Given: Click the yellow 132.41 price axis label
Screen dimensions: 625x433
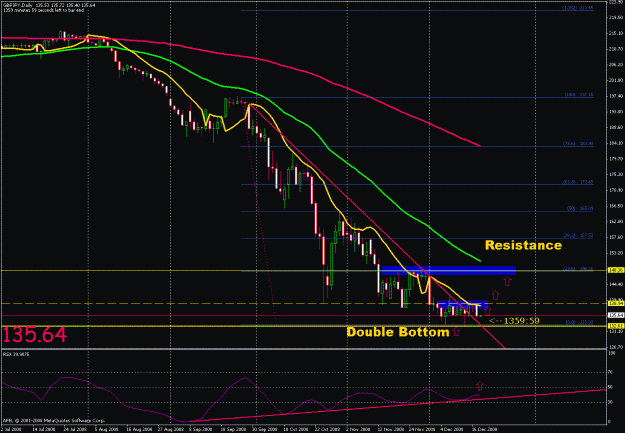Looking at the screenshot, I should (614, 326).
